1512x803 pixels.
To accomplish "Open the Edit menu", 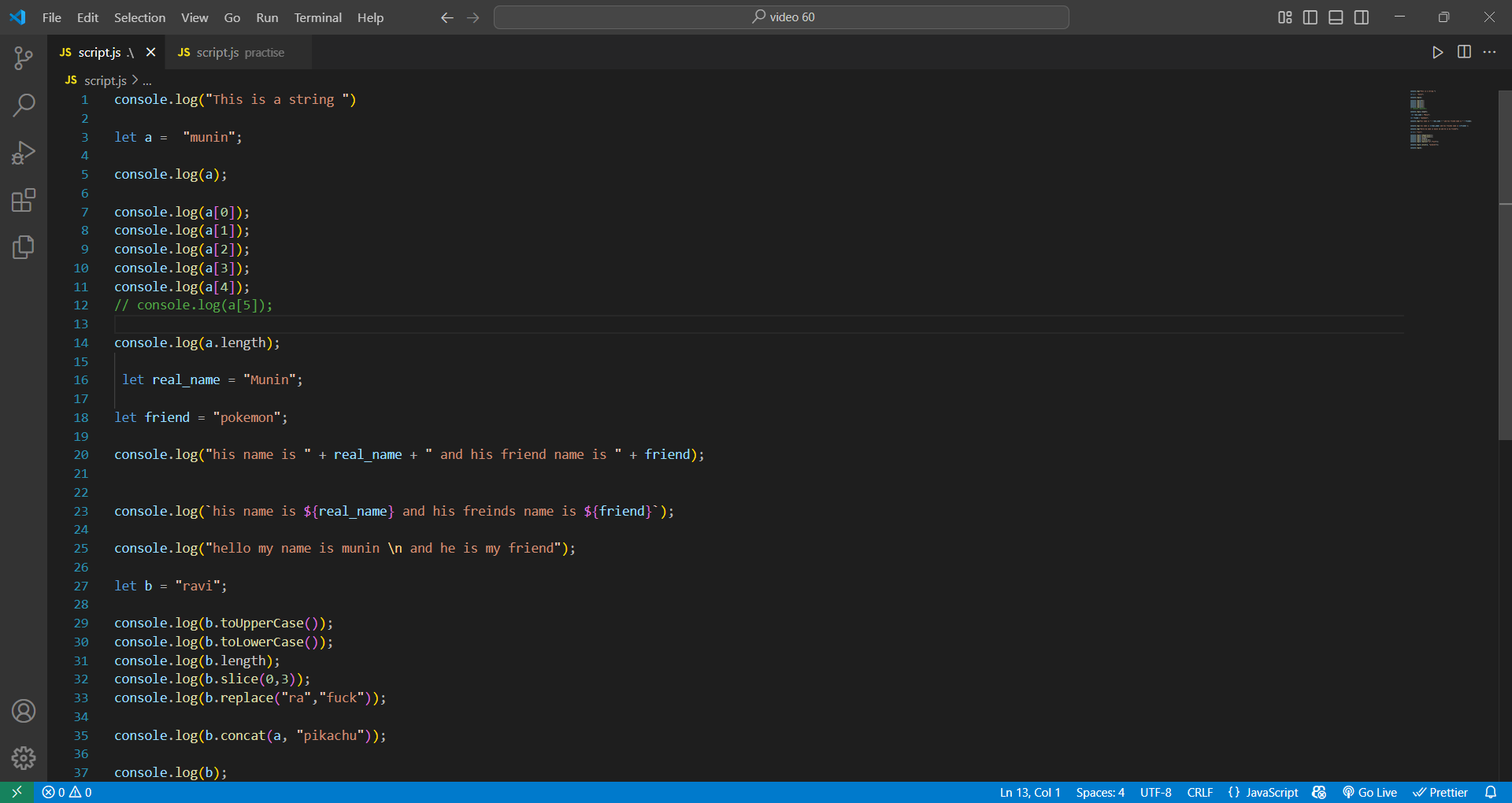I will pyautogui.click(x=87, y=17).
